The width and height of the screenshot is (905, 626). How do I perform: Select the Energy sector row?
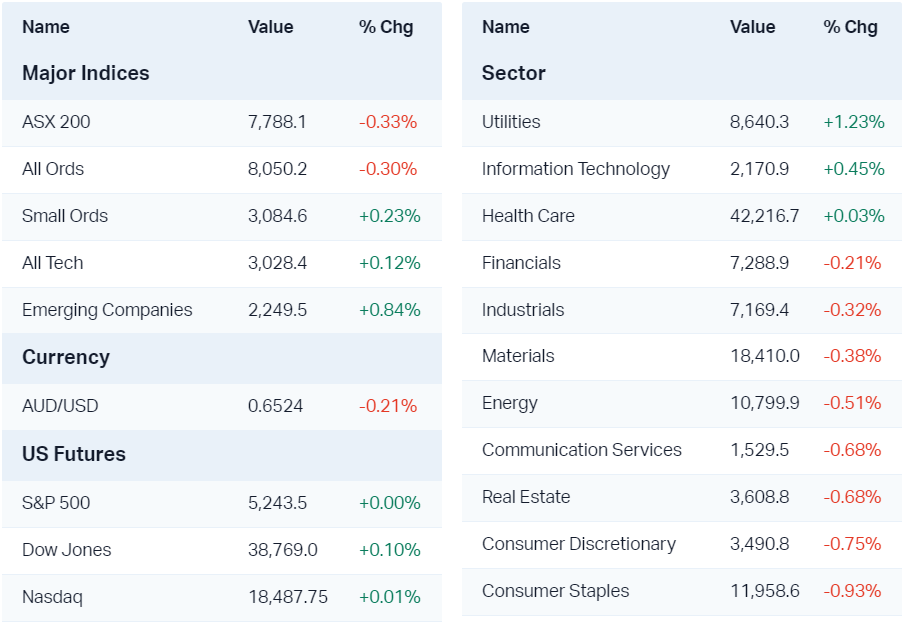click(x=510, y=403)
